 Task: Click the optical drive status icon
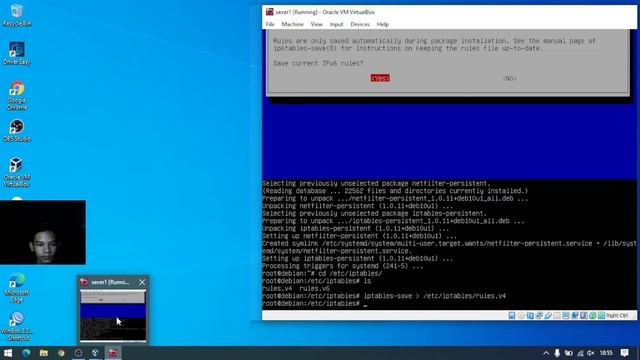521,316
